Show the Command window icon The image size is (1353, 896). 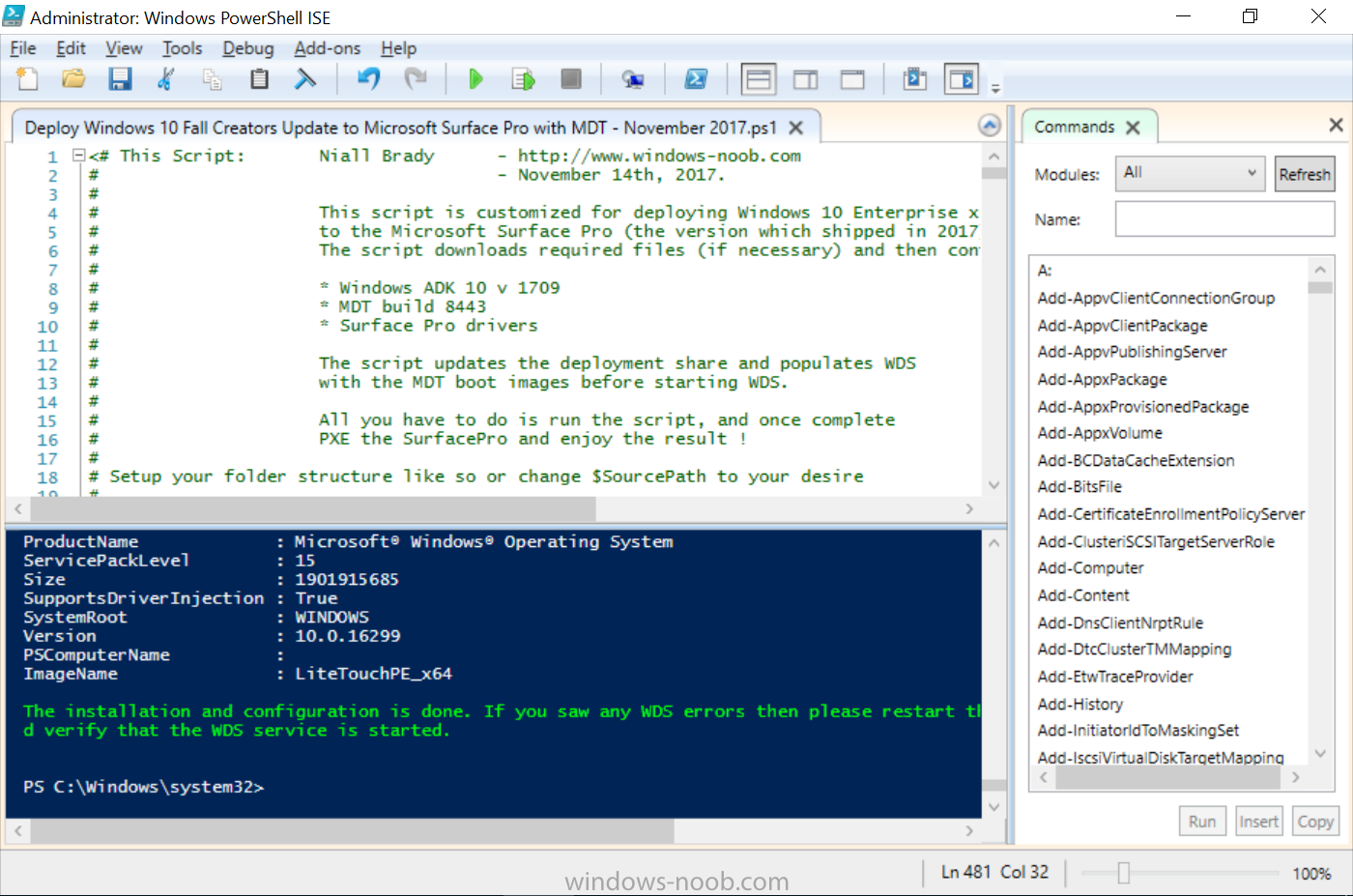(914, 79)
